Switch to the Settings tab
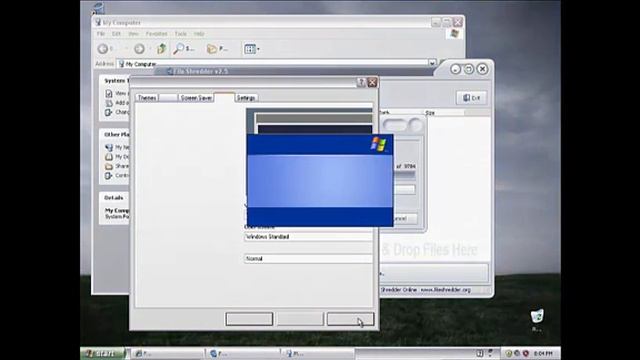640x360 pixels. click(246, 98)
